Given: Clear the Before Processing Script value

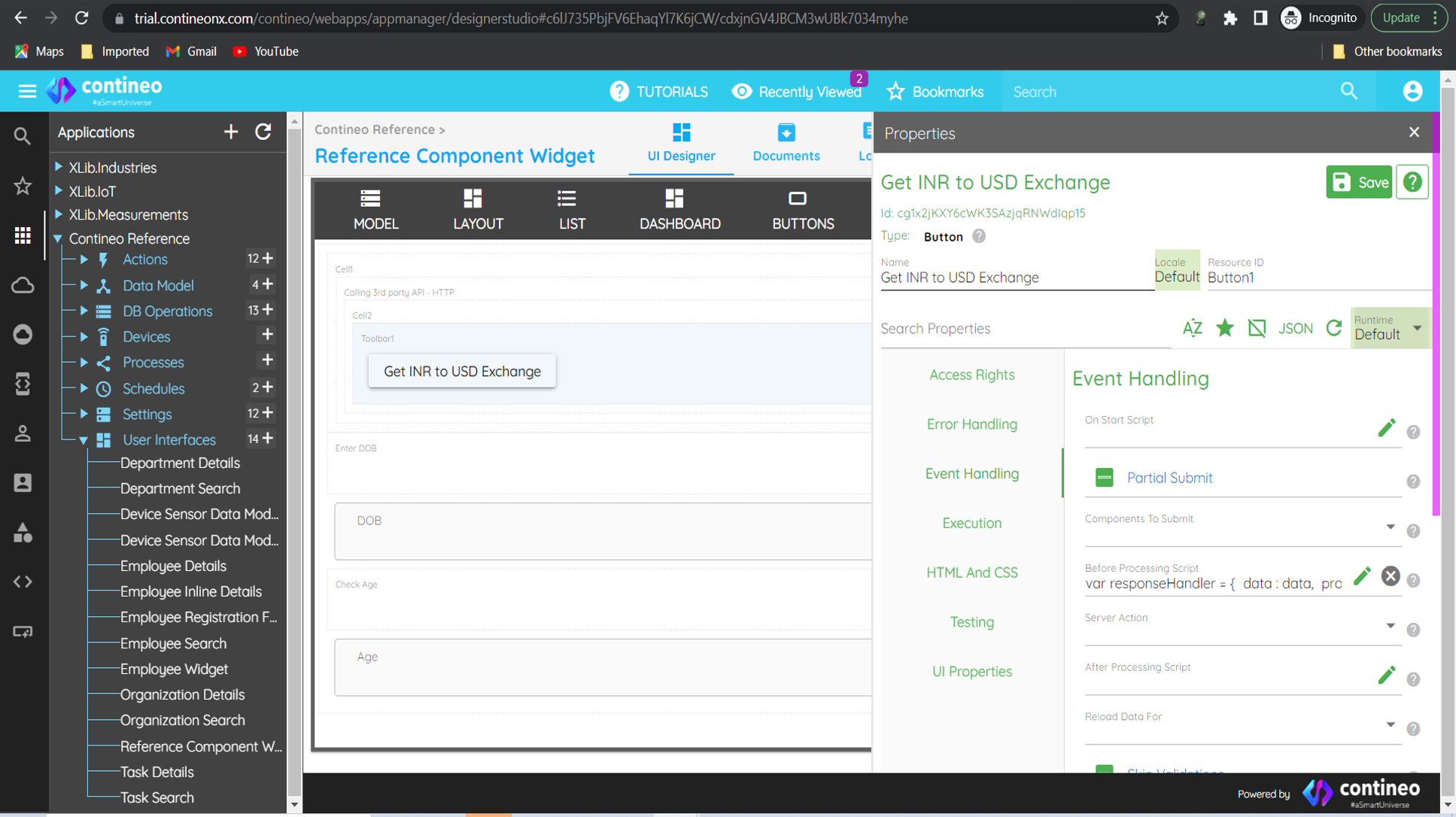Looking at the screenshot, I should 1390,576.
